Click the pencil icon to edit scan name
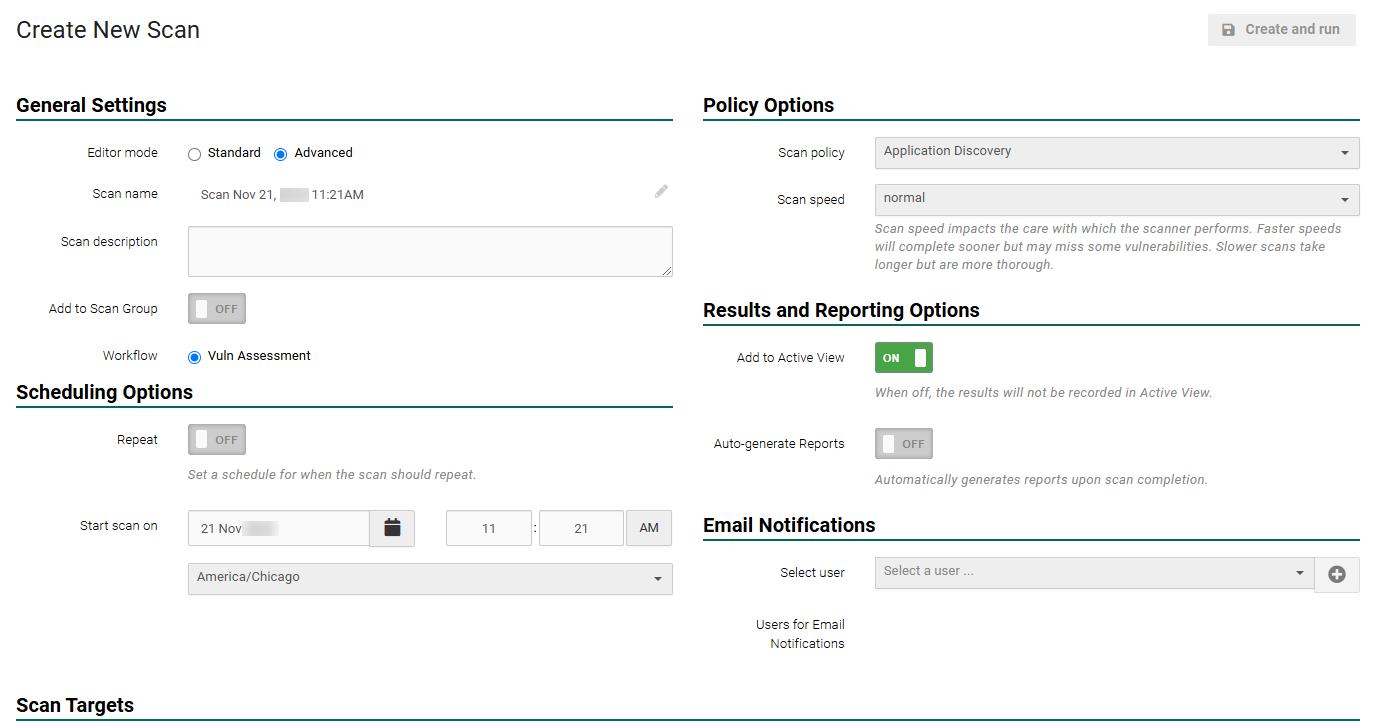 point(661,192)
